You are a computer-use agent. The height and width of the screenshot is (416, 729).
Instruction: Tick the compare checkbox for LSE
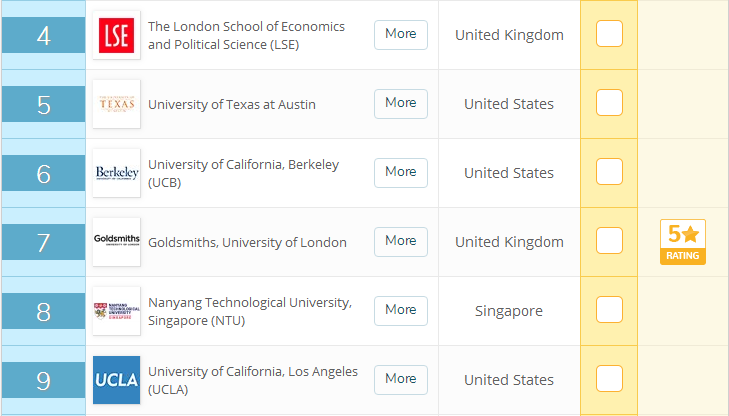point(609,34)
